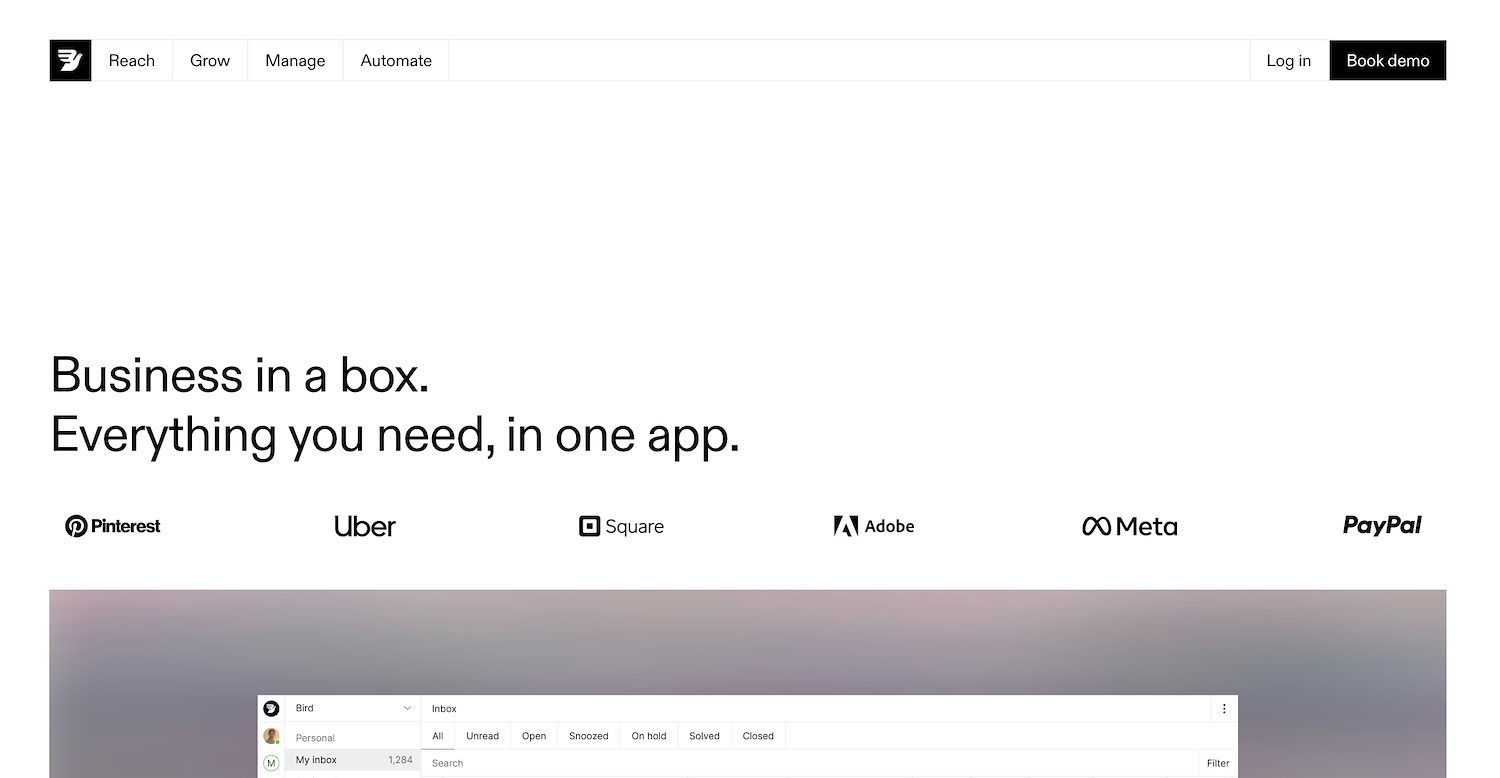
Task: Click 'Everything you need, in one app.' text
Action: (x=395, y=436)
